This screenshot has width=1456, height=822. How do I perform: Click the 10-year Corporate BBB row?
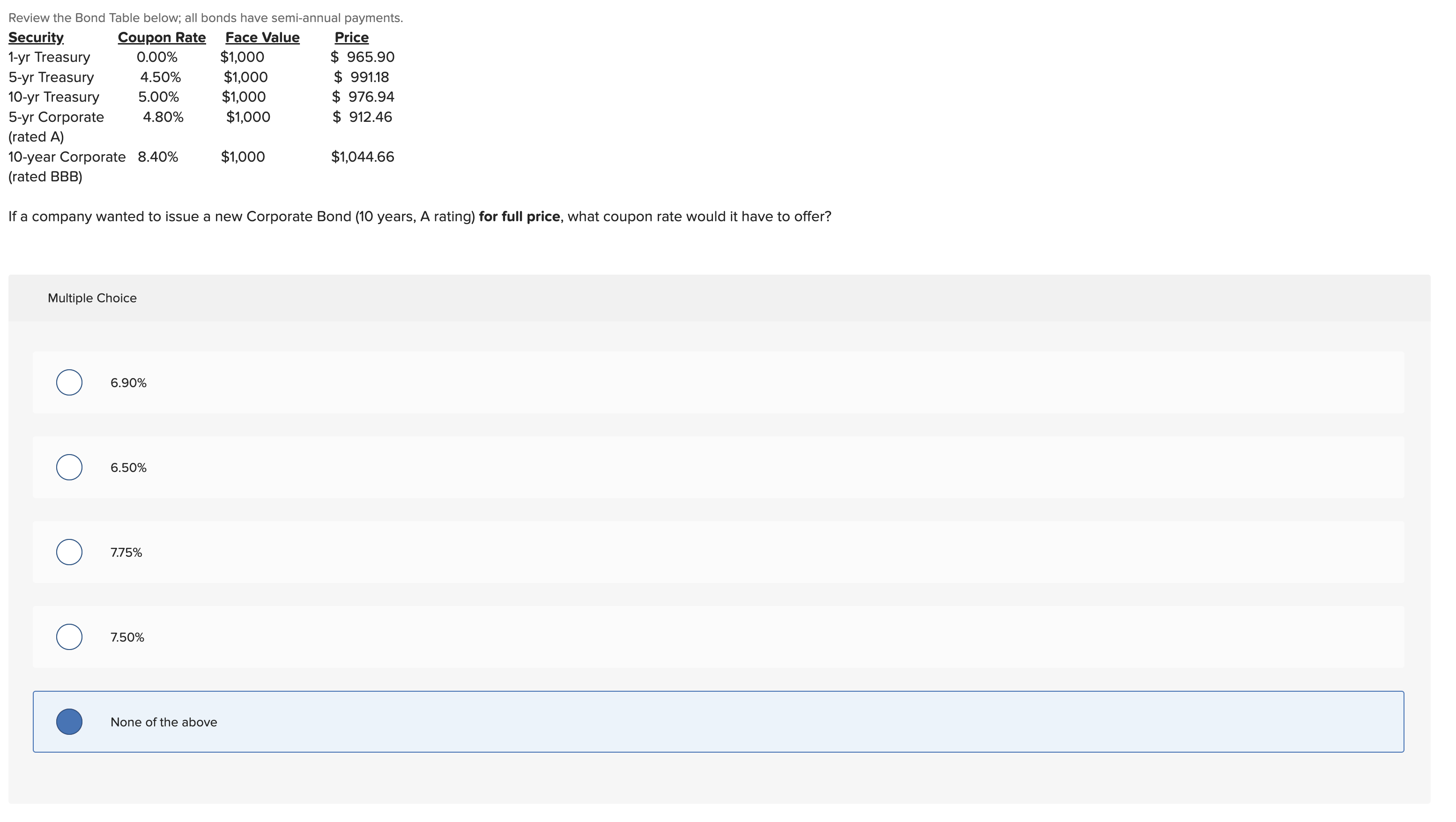point(66,157)
